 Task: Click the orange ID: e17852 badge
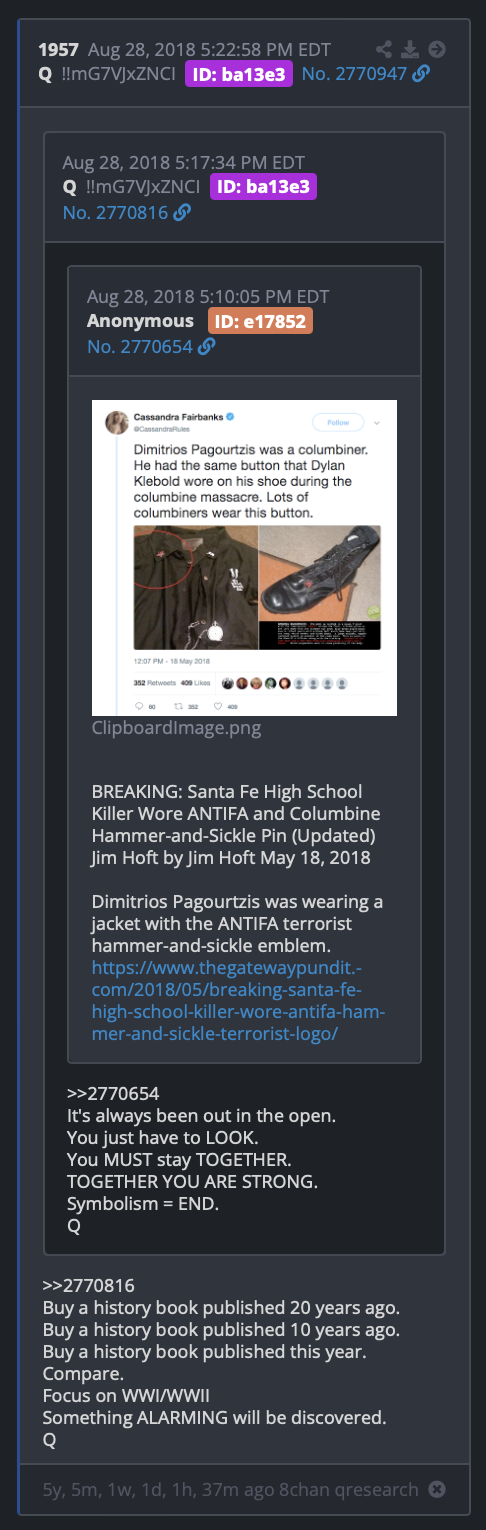pos(260,321)
